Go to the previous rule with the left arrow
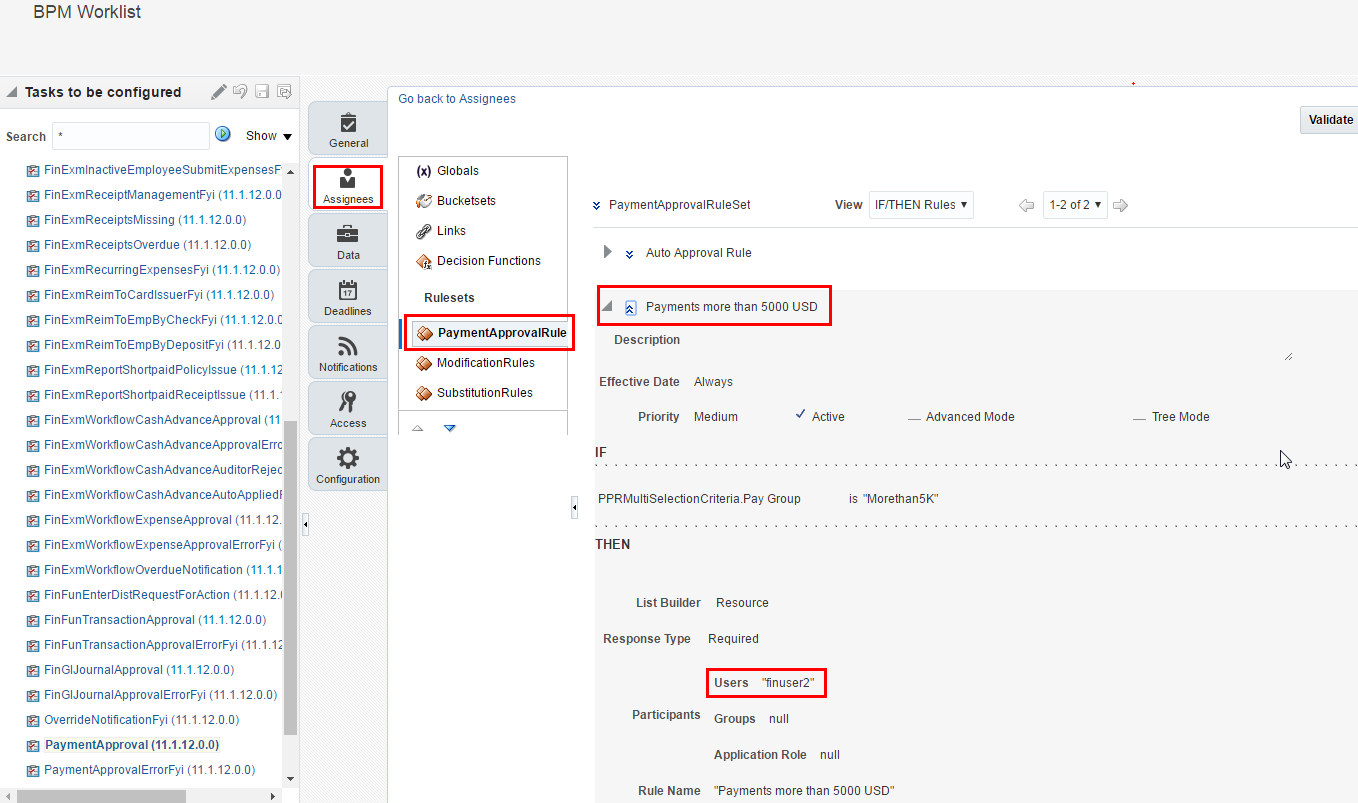The width and height of the screenshot is (1358, 803). click(x=1026, y=205)
